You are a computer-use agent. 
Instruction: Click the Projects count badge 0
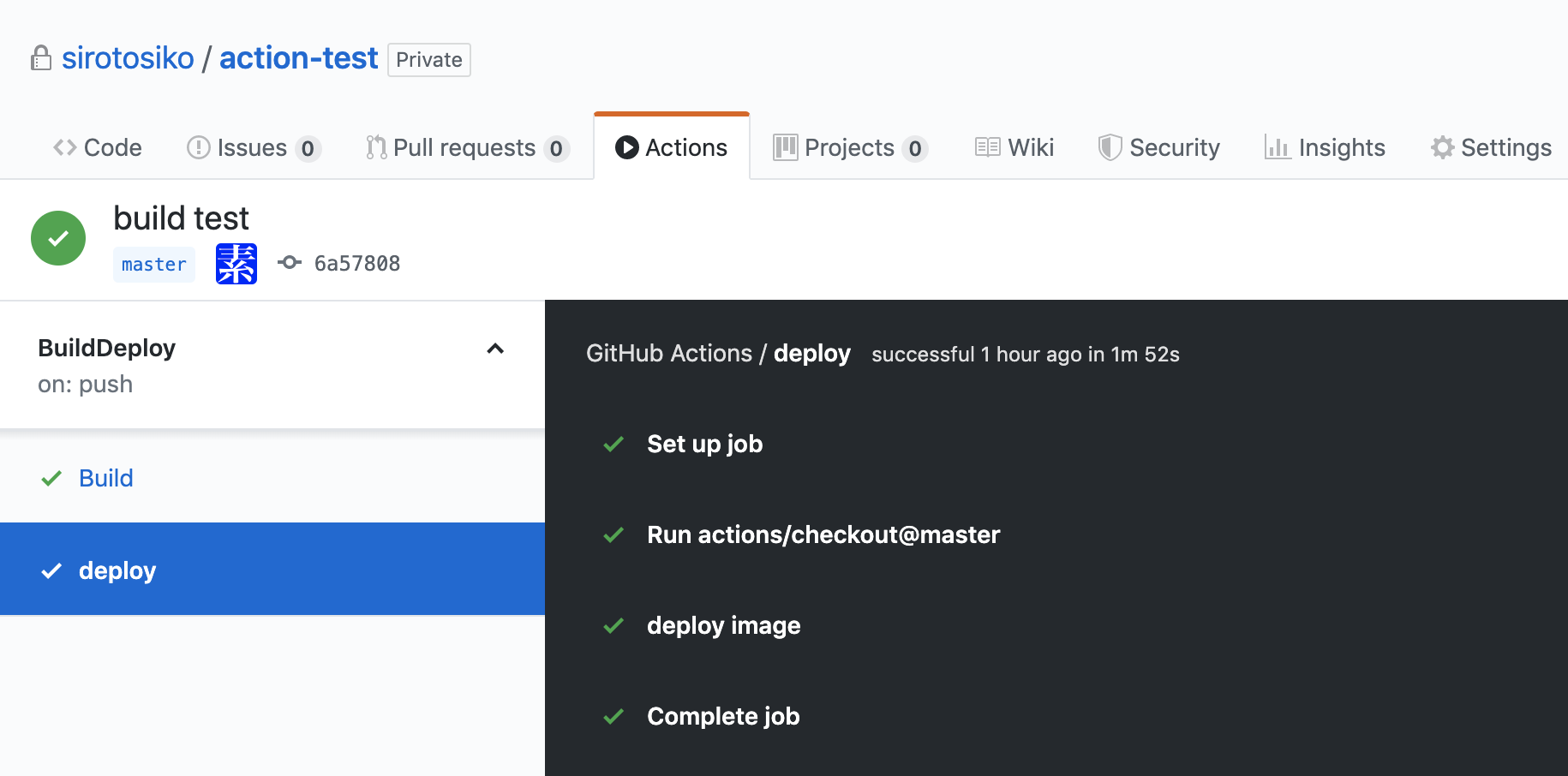pyautogui.click(x=915, y=148)
